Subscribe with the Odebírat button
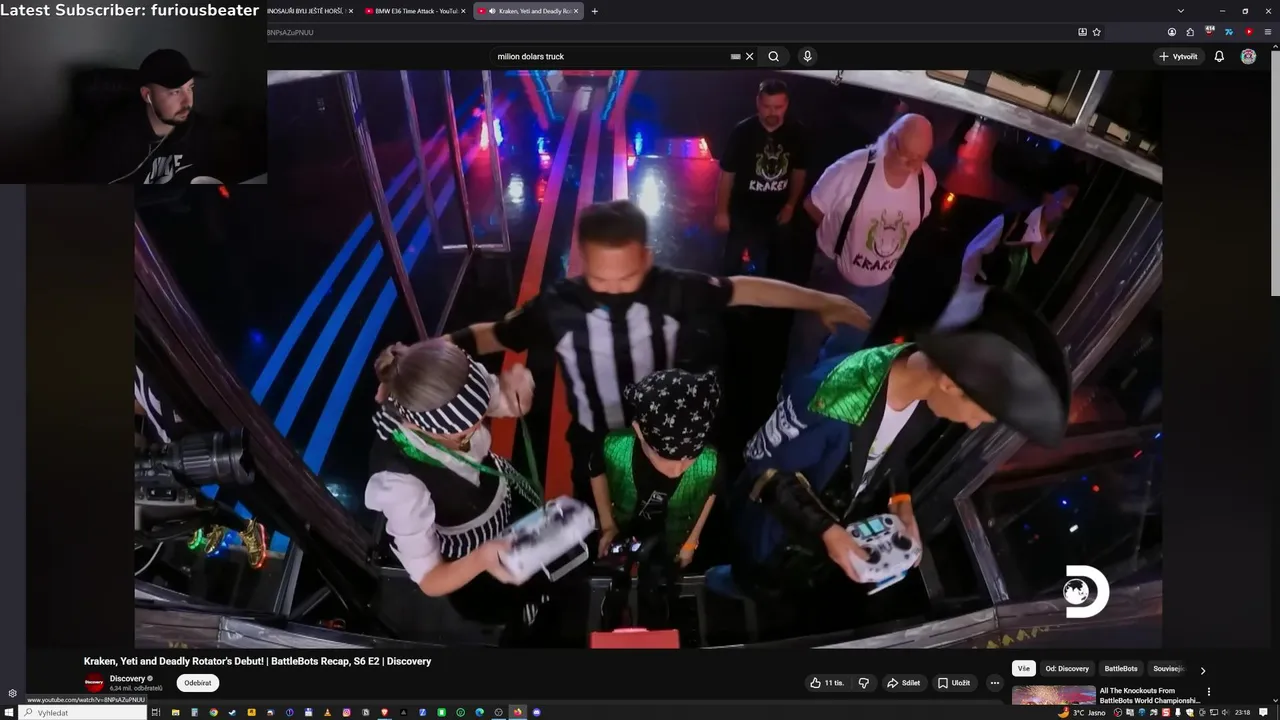1280x720 pixels. pos(198,683)
